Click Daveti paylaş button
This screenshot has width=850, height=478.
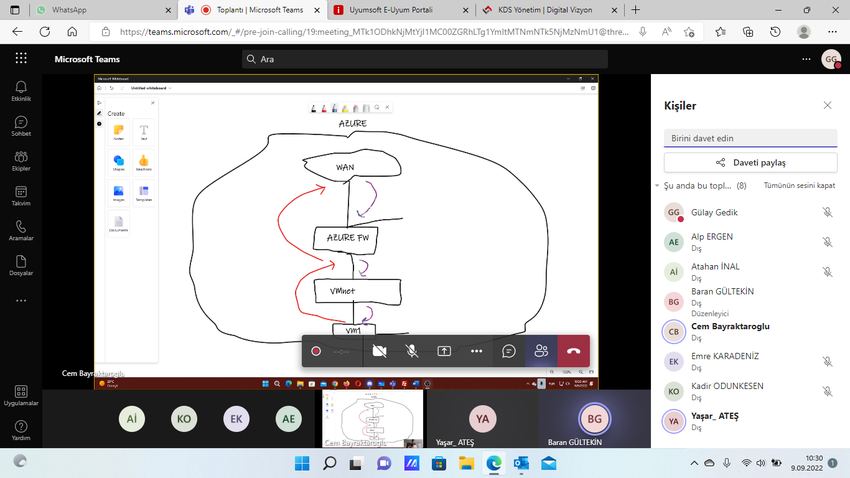750,163
